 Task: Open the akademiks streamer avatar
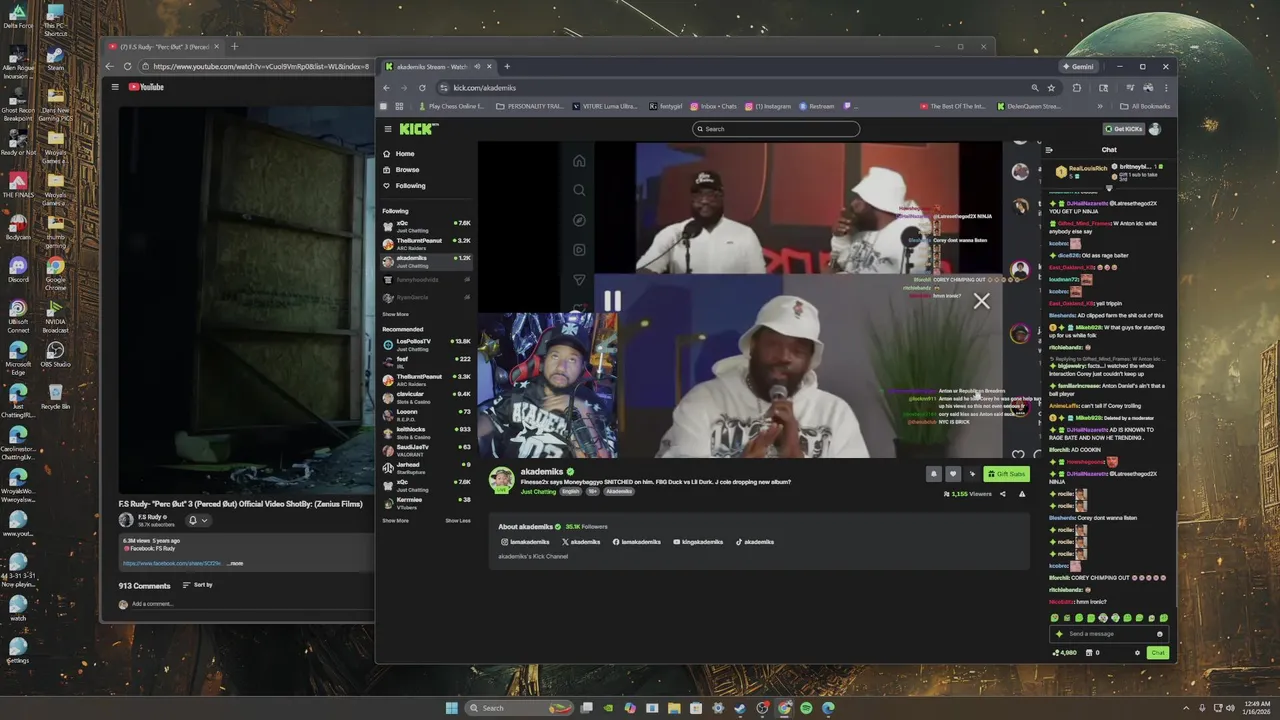(x=501, y=479)
